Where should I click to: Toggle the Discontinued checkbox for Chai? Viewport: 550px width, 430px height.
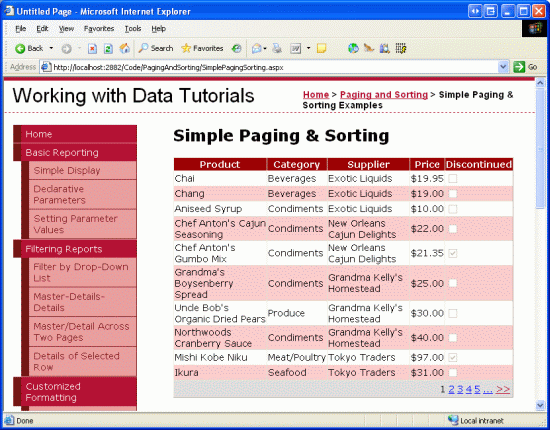point(453,179)
